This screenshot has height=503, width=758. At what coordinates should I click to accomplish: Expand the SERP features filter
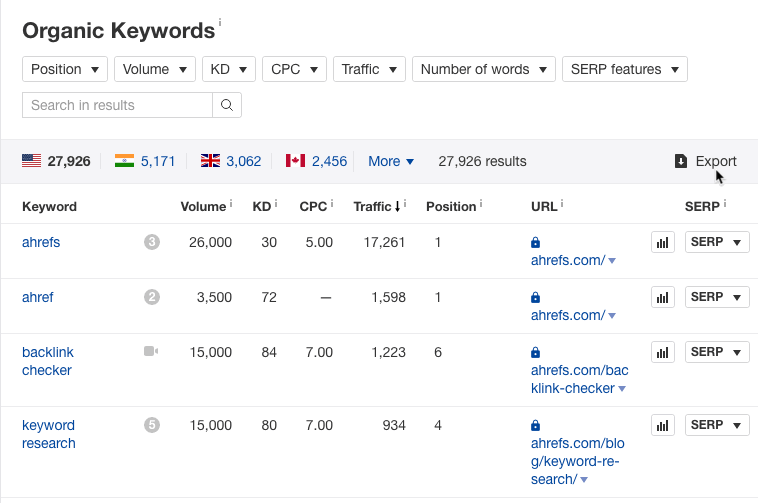[624, 69]
